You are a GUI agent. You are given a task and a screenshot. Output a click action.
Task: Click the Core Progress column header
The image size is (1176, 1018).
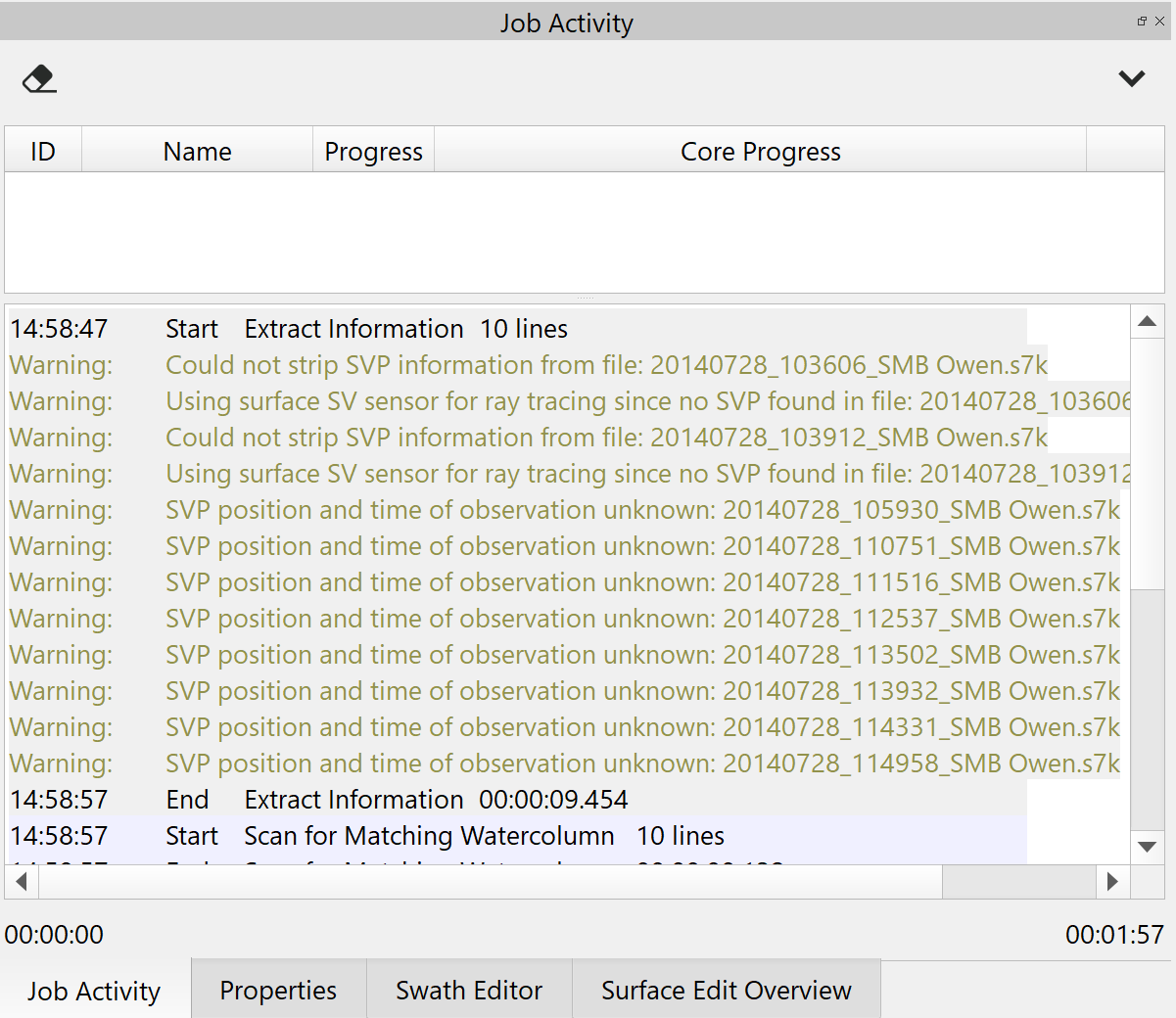(760, 152)
